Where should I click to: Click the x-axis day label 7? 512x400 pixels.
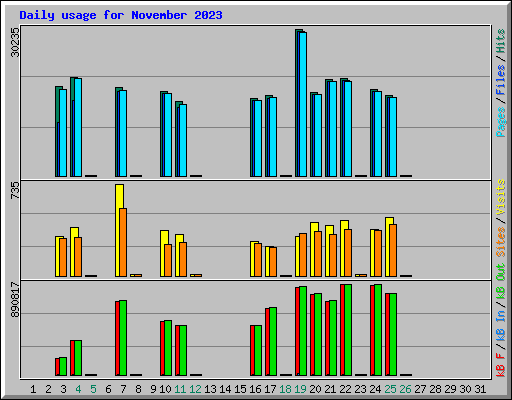[x=123, y=389]
